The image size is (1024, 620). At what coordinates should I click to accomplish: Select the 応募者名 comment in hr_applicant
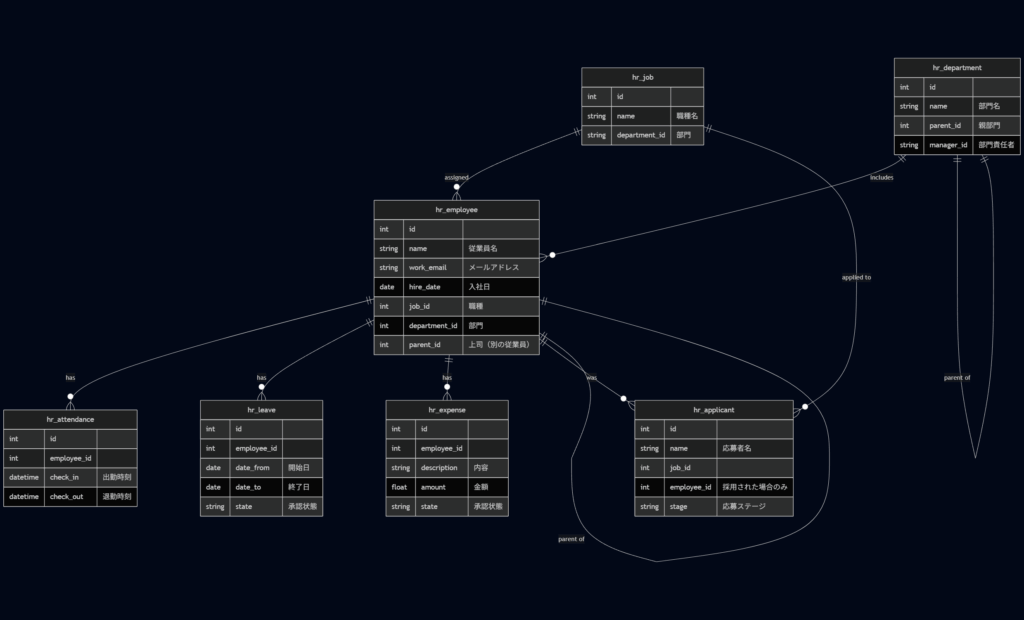point(755,448)
